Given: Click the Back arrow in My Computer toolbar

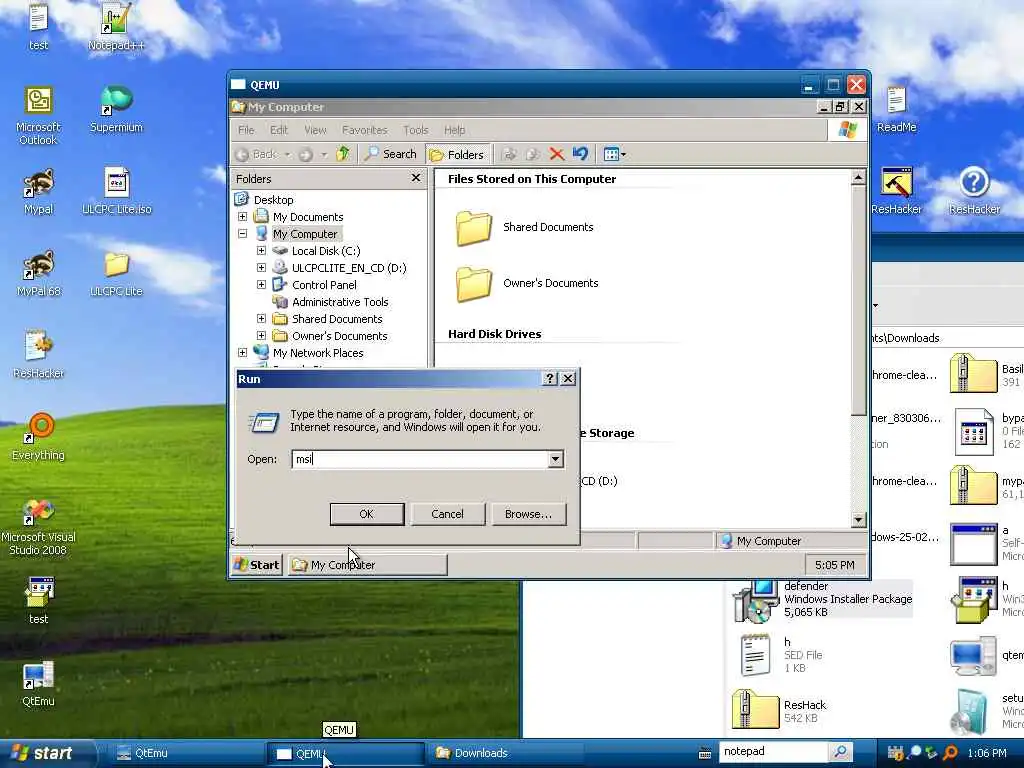Looking at the screenshot, I should tap(256, 154).
